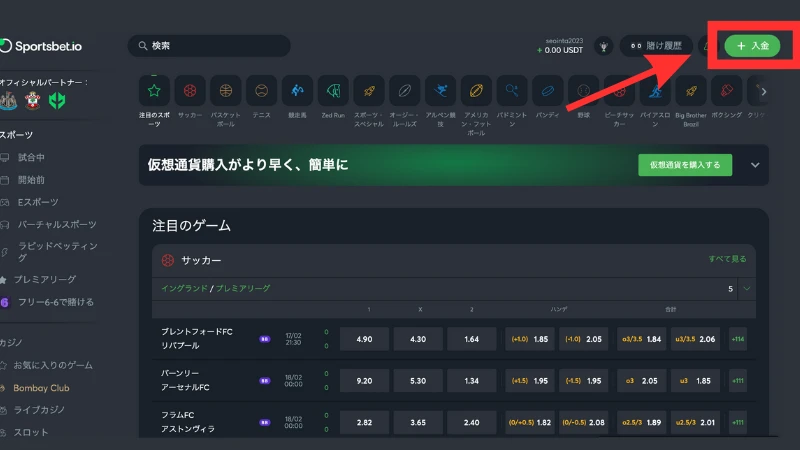800x450 pixels.
Task: Click the すべて見る link for soccer
Action: coord(727,259)
